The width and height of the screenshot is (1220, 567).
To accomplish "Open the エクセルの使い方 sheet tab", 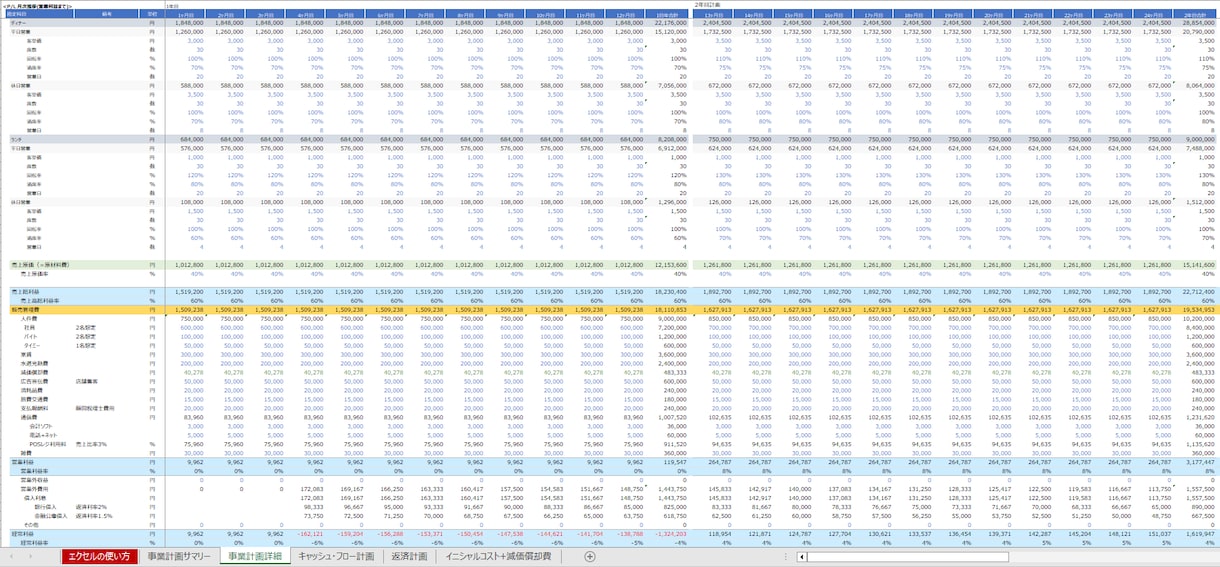I will coord(99,556).
